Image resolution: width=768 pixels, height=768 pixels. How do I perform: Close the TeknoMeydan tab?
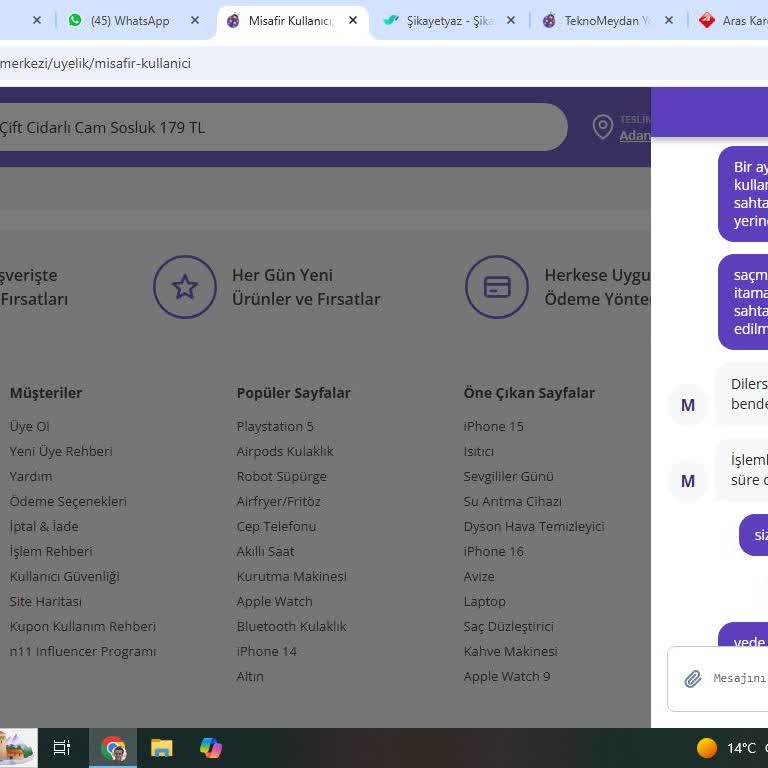[x=669, y=21]
